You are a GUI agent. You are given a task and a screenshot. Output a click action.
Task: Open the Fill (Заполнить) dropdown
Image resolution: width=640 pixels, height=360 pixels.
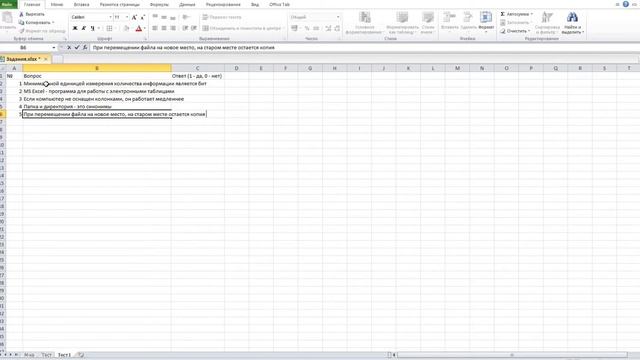pos(515,22)
